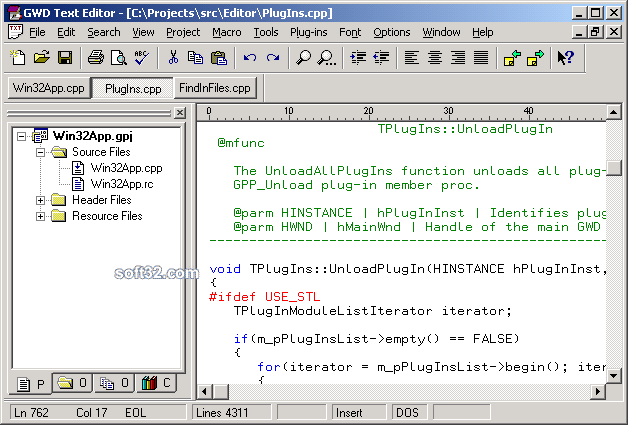Click the Find magnifier icon

(x=303, y=58)
